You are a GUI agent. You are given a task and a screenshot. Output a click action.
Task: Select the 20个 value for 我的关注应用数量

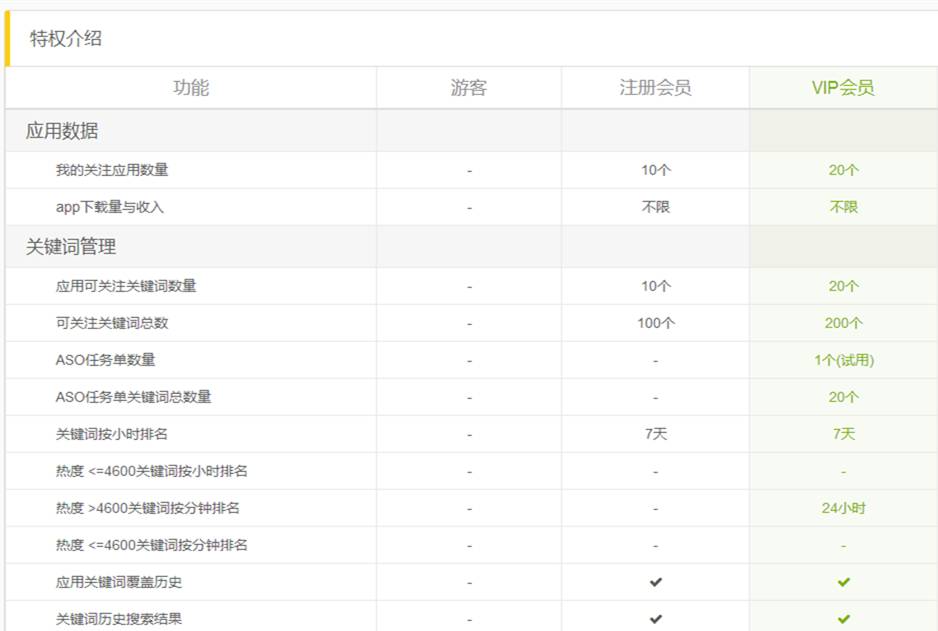tap(843, 170)
